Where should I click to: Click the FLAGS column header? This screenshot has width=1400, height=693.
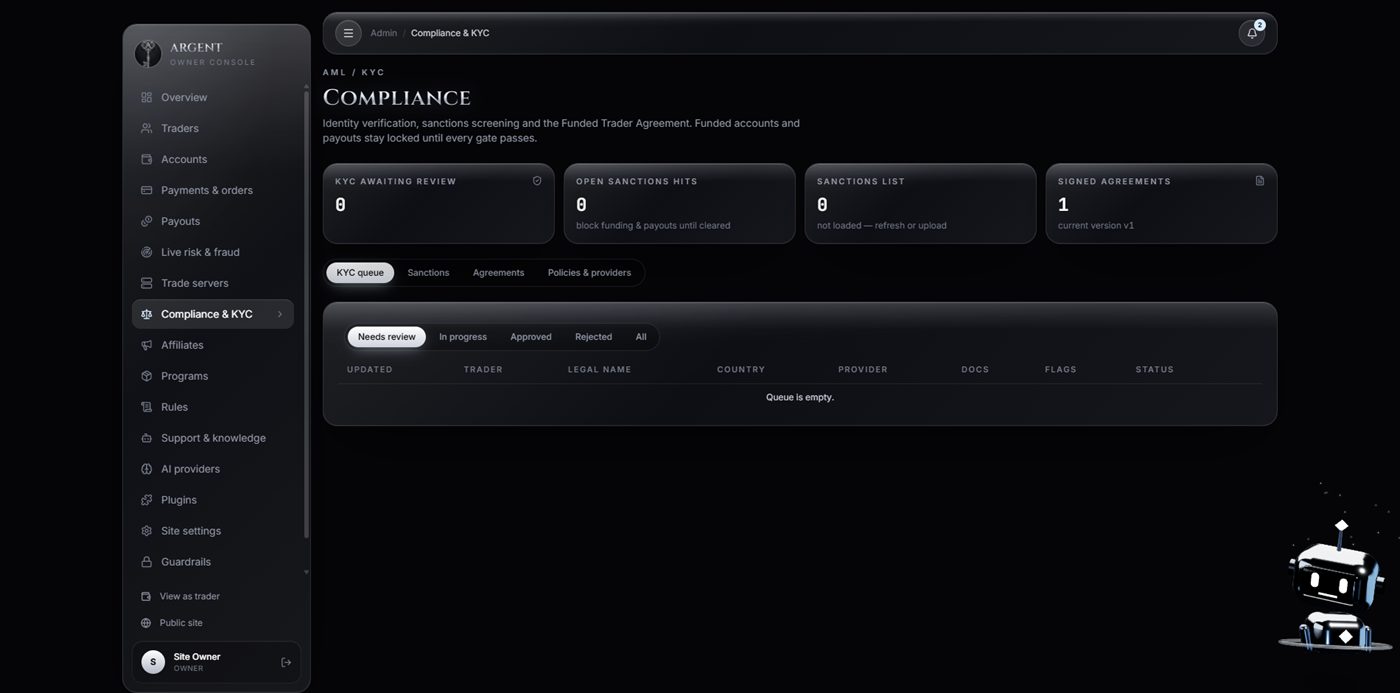1061,370
